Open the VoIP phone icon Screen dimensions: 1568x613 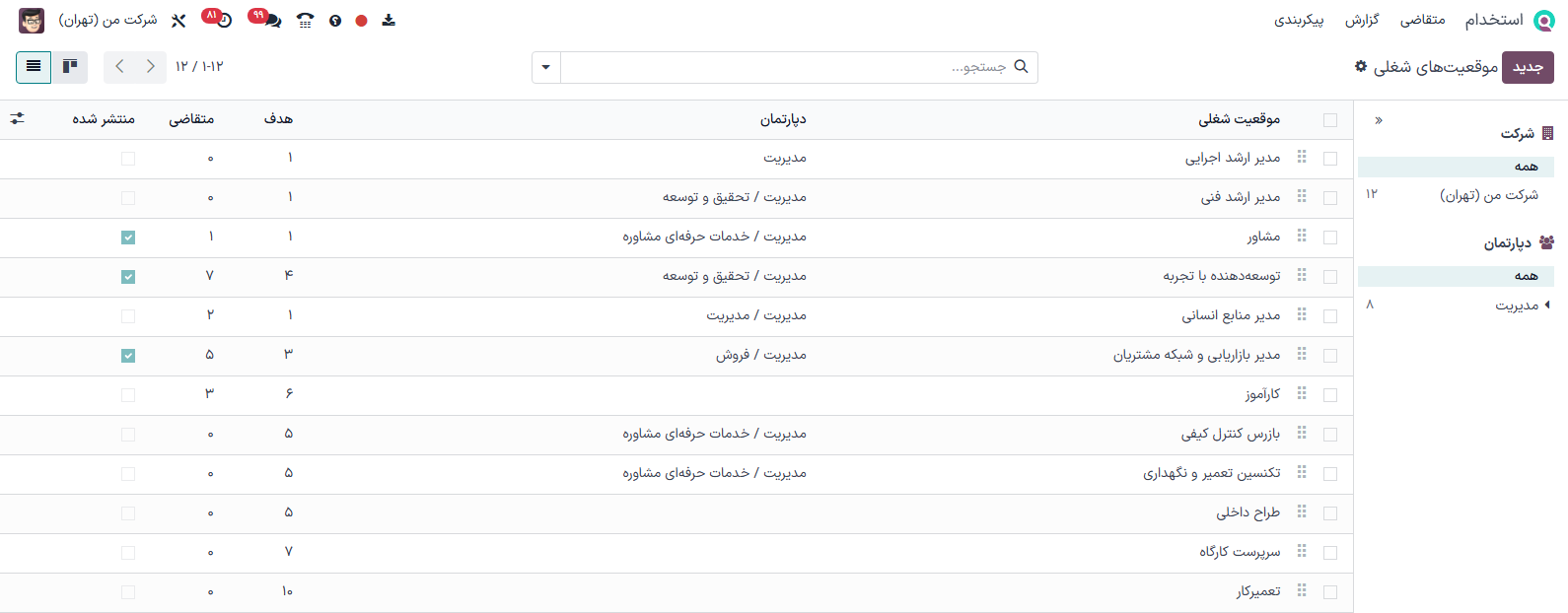click(x=306, y=21)
